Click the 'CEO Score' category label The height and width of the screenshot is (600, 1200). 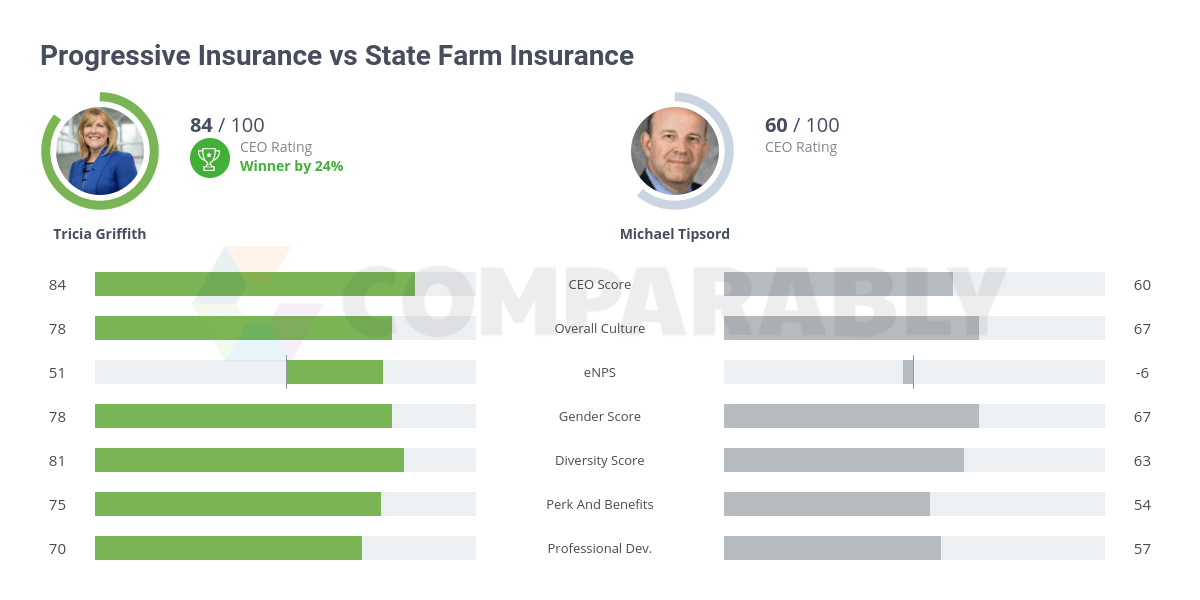600,284
